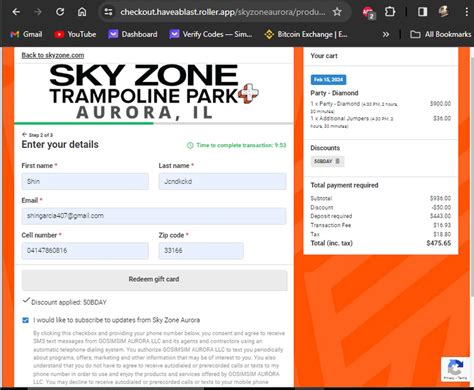Click the Cell number field
The height and width of the screenshot is (390, 474).
[85, 251]
